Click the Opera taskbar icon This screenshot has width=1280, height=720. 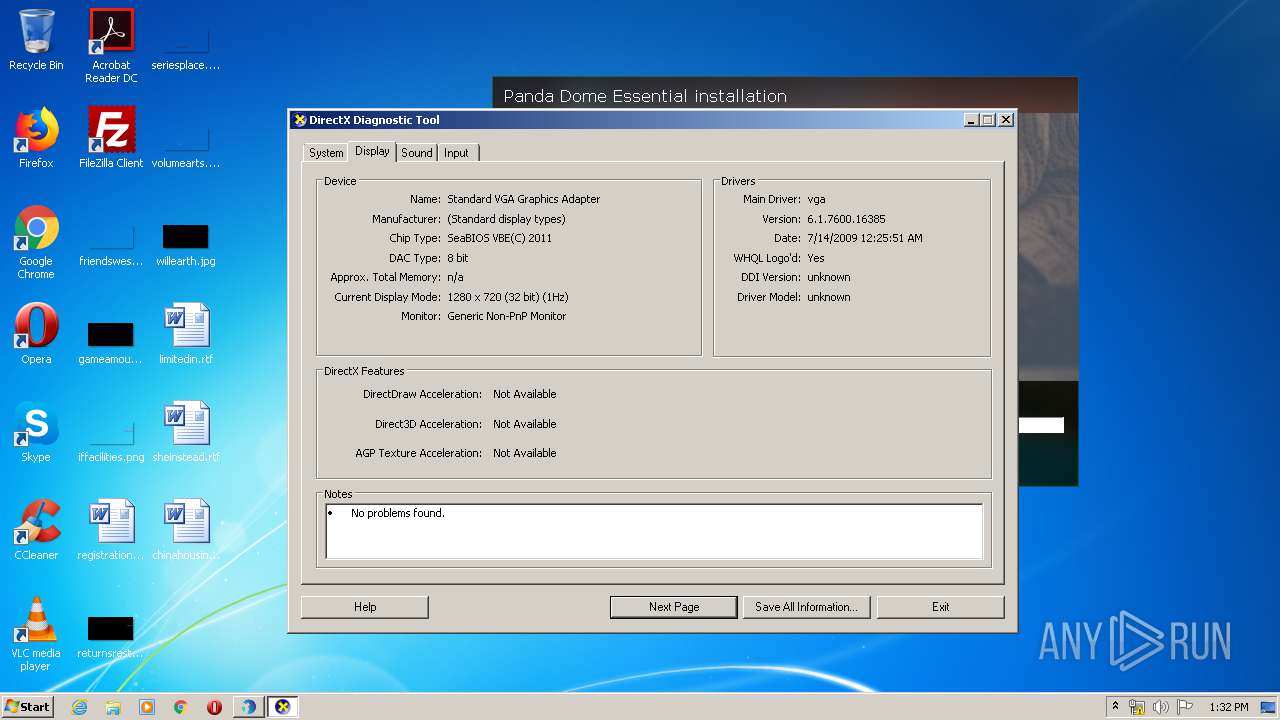[214, 707]
